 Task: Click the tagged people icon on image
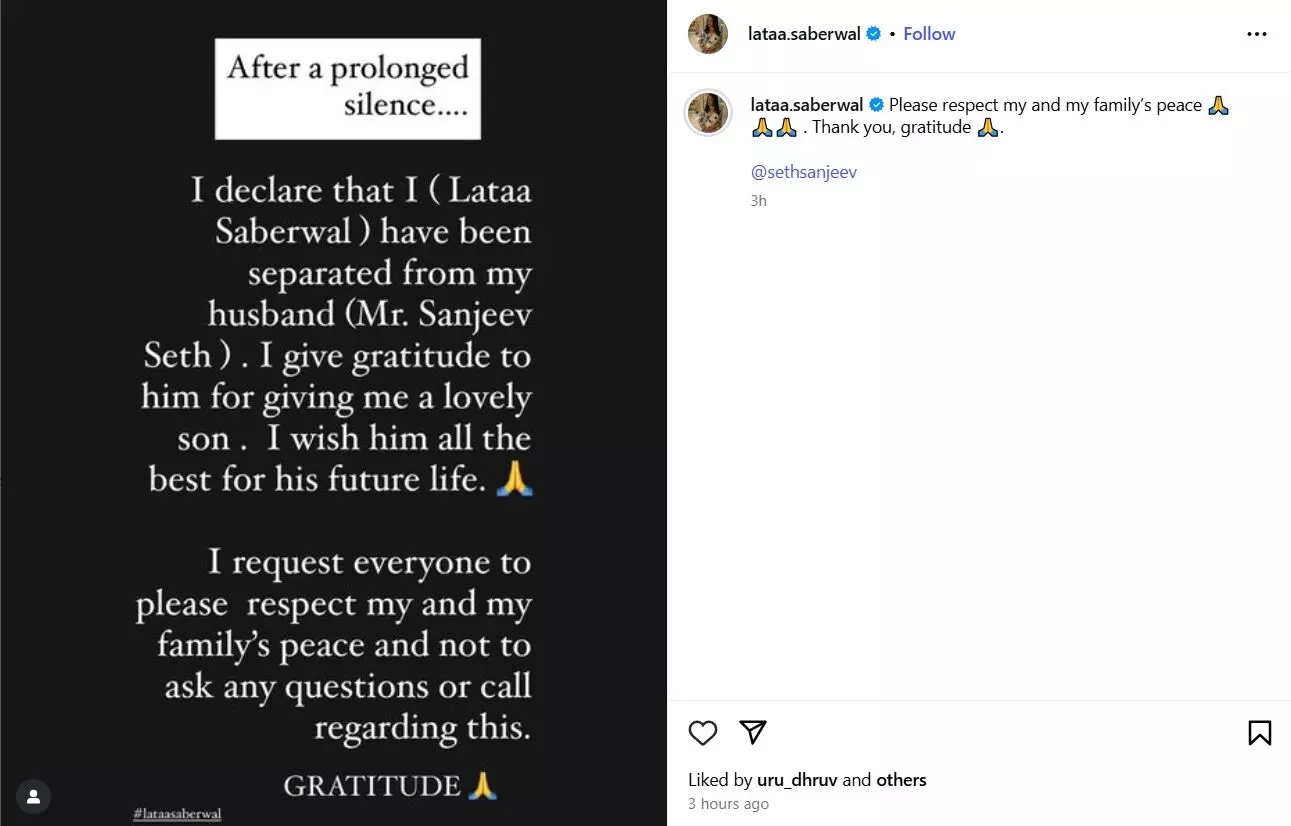pyautogui.click(x=34, y=796)
